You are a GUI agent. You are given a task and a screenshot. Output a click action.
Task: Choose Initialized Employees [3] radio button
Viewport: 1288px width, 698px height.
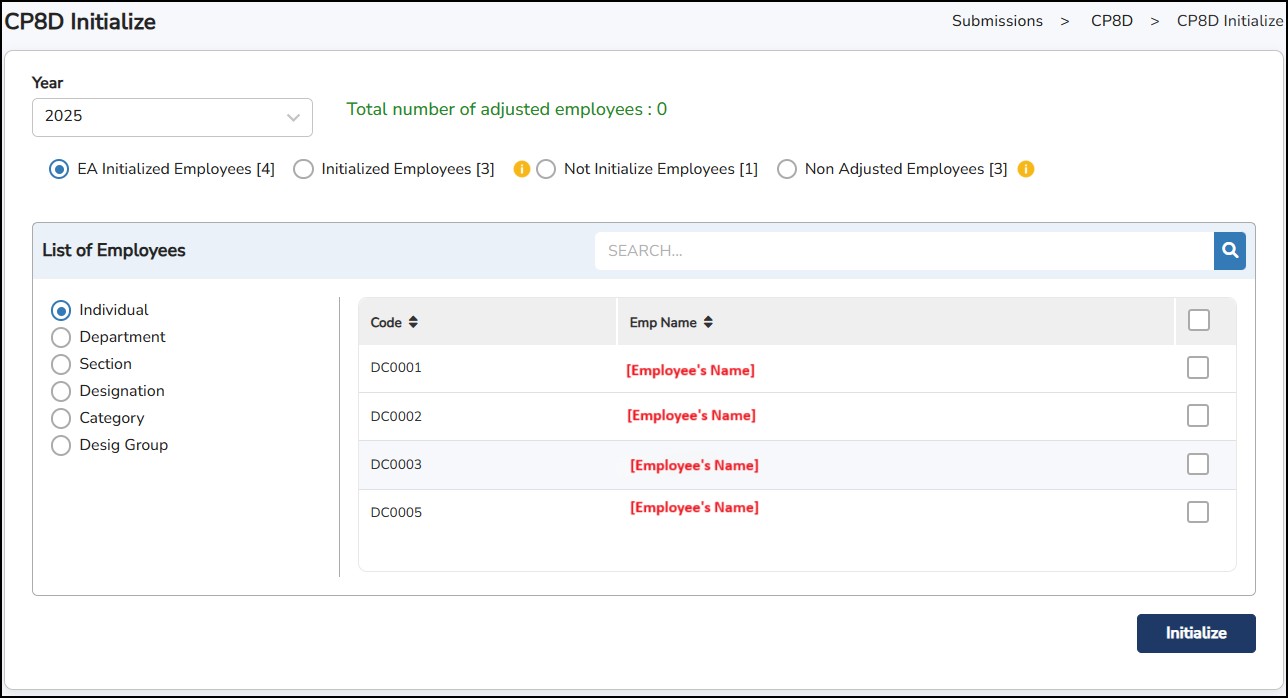(303, 170)
